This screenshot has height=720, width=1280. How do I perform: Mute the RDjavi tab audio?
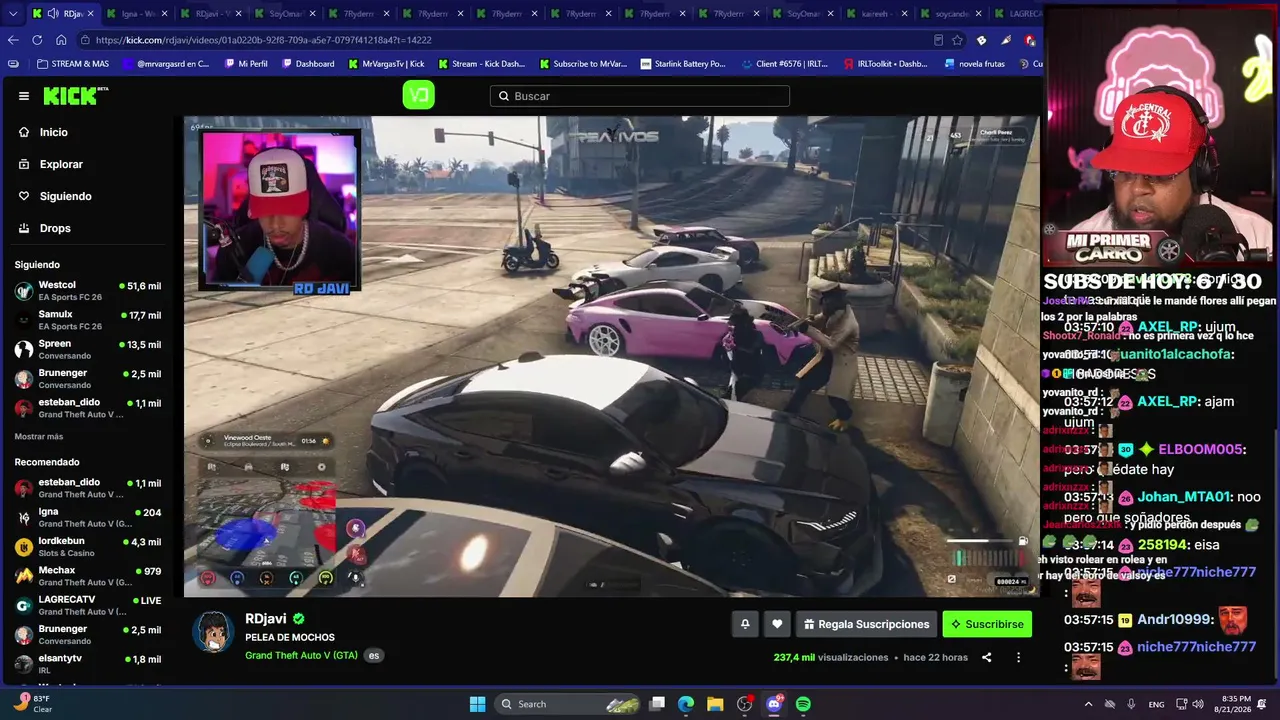click(x=52, y=14)
